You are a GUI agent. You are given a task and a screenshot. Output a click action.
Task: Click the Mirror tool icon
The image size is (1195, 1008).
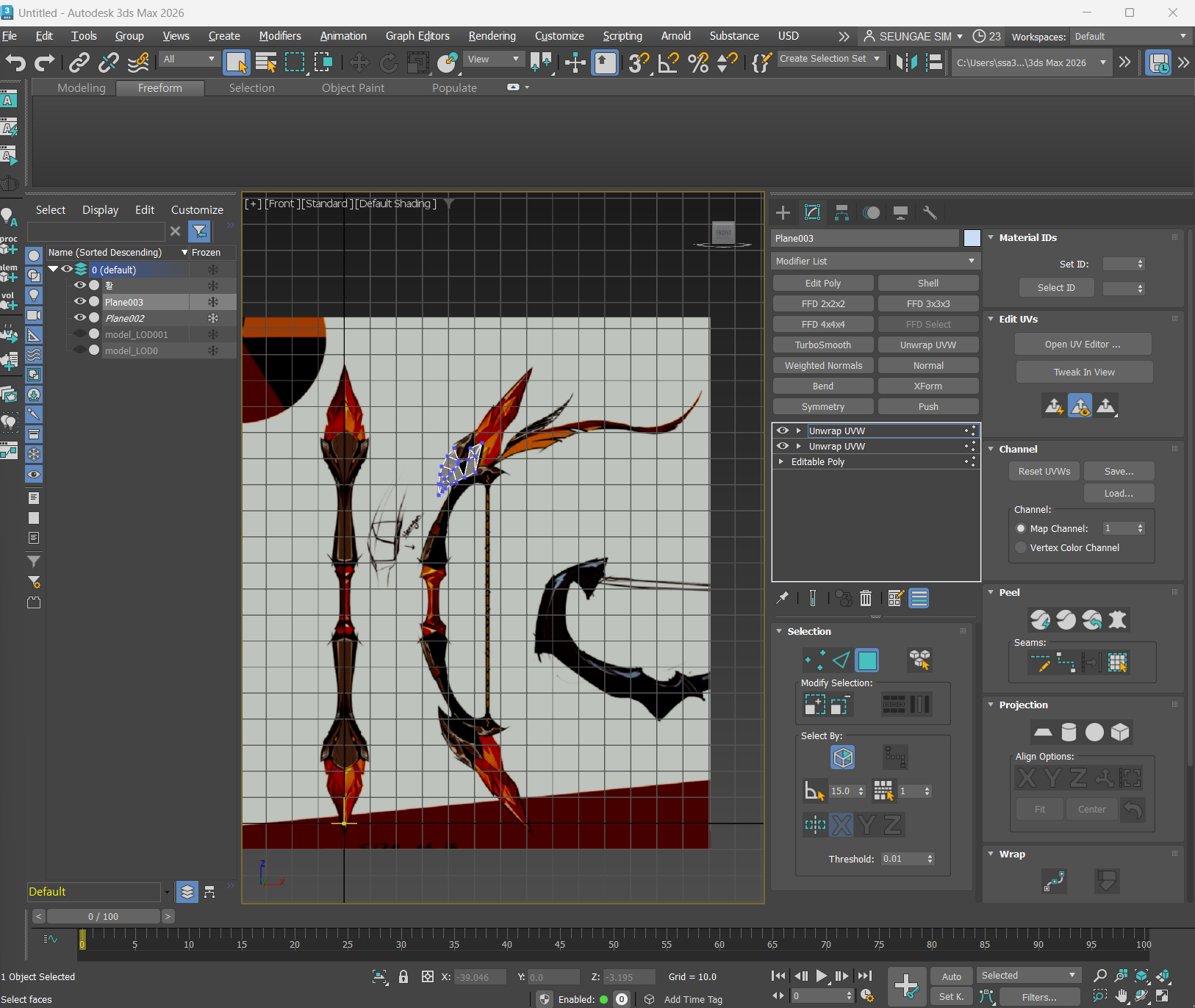[906, 62]
